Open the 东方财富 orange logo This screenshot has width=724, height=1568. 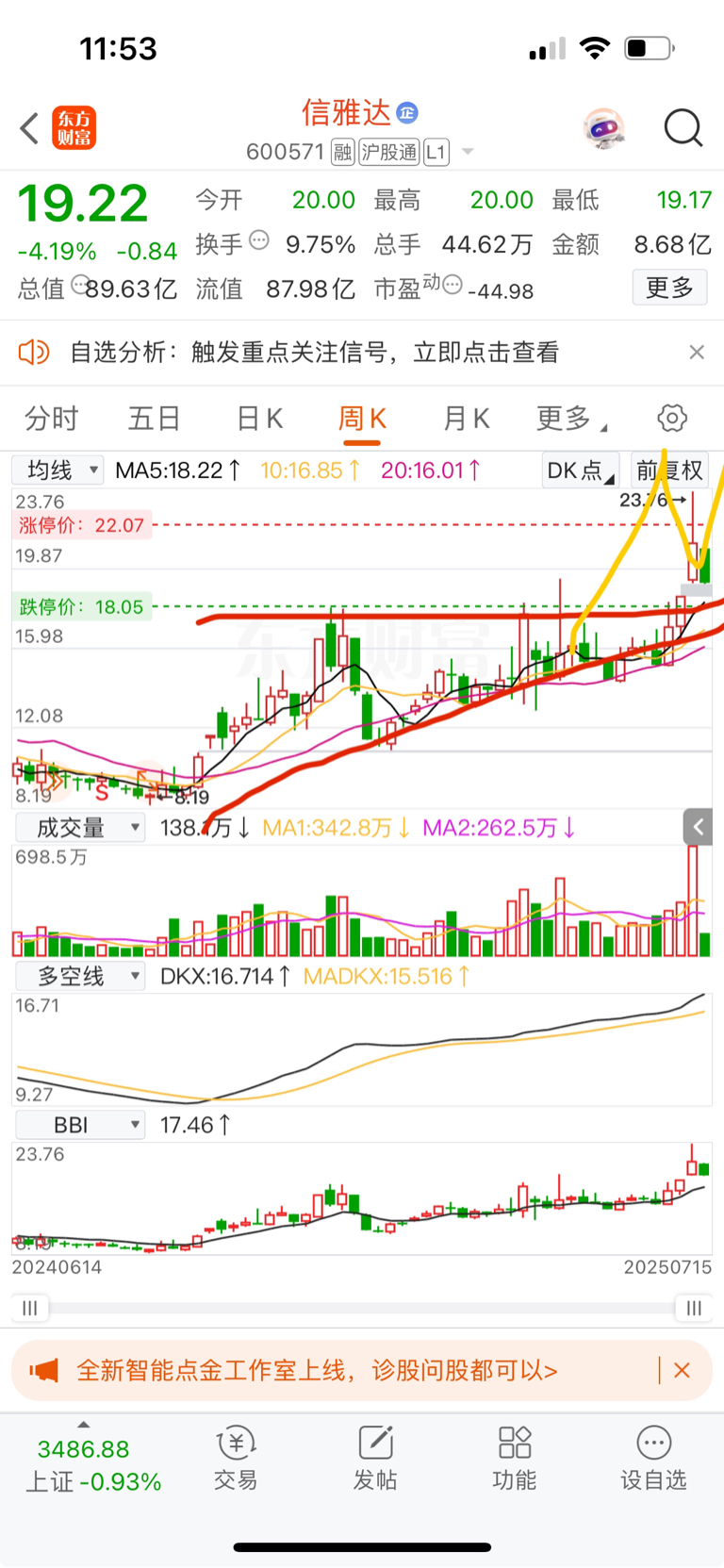74,128
